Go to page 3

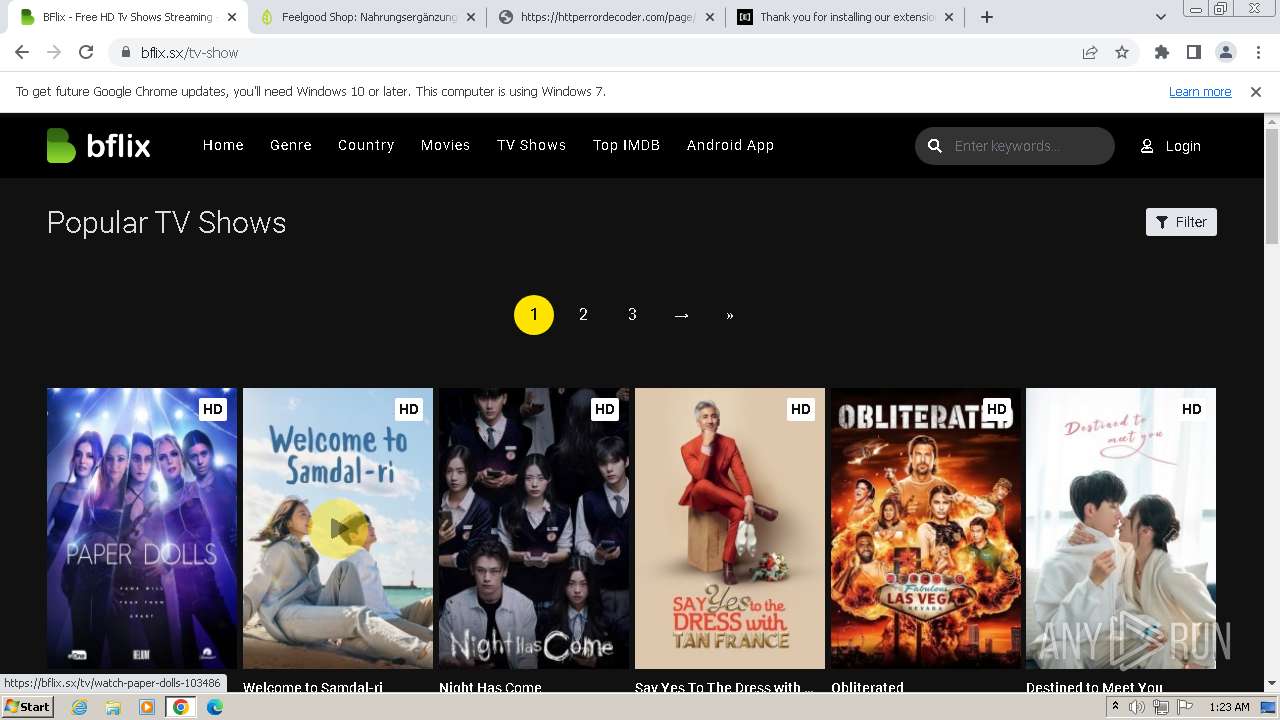point(632,315)
